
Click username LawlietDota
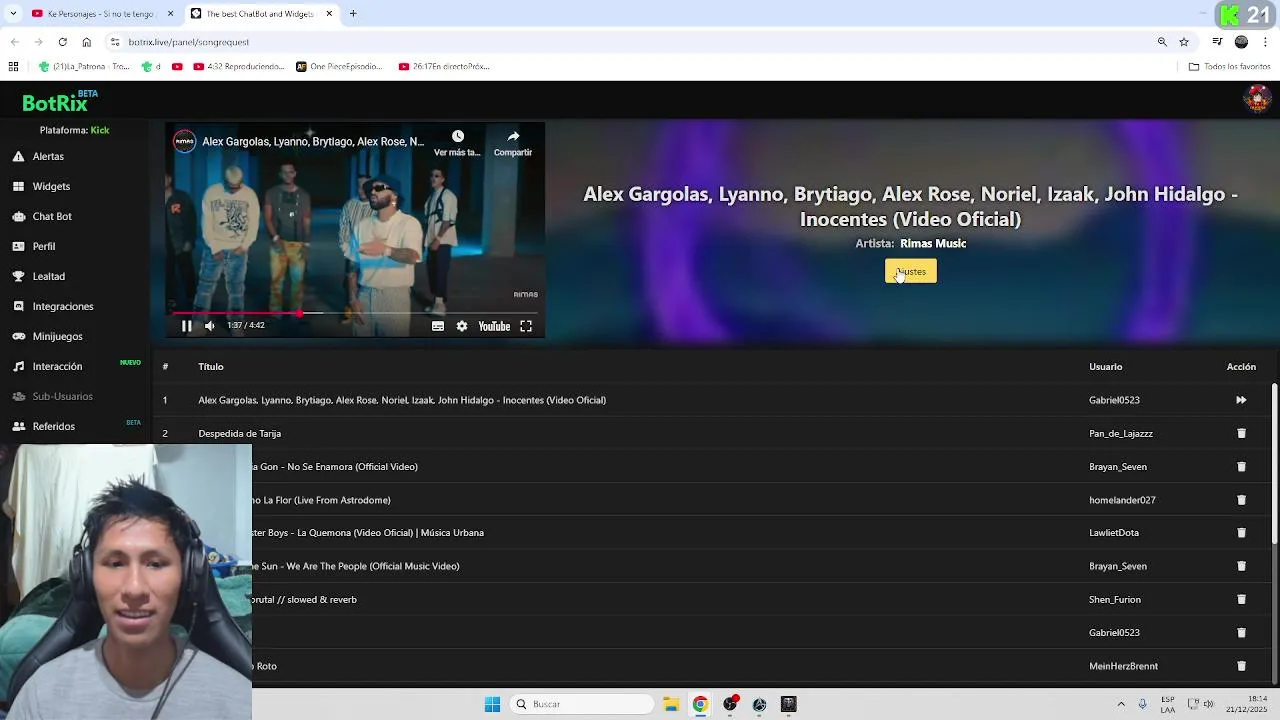tap(1114, 533)
